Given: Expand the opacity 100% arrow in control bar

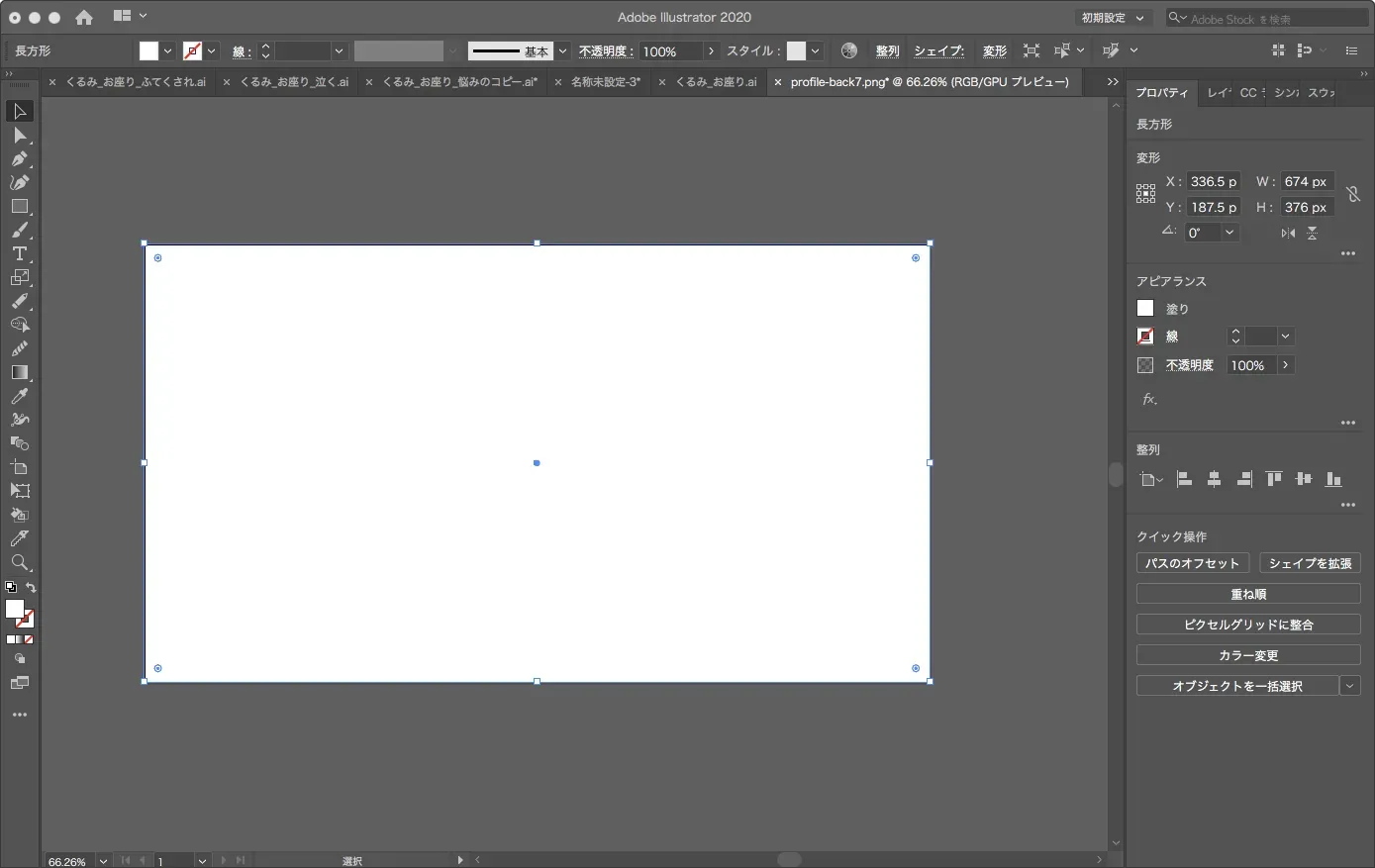Looking at the screenshot, I should click(711, 51).
